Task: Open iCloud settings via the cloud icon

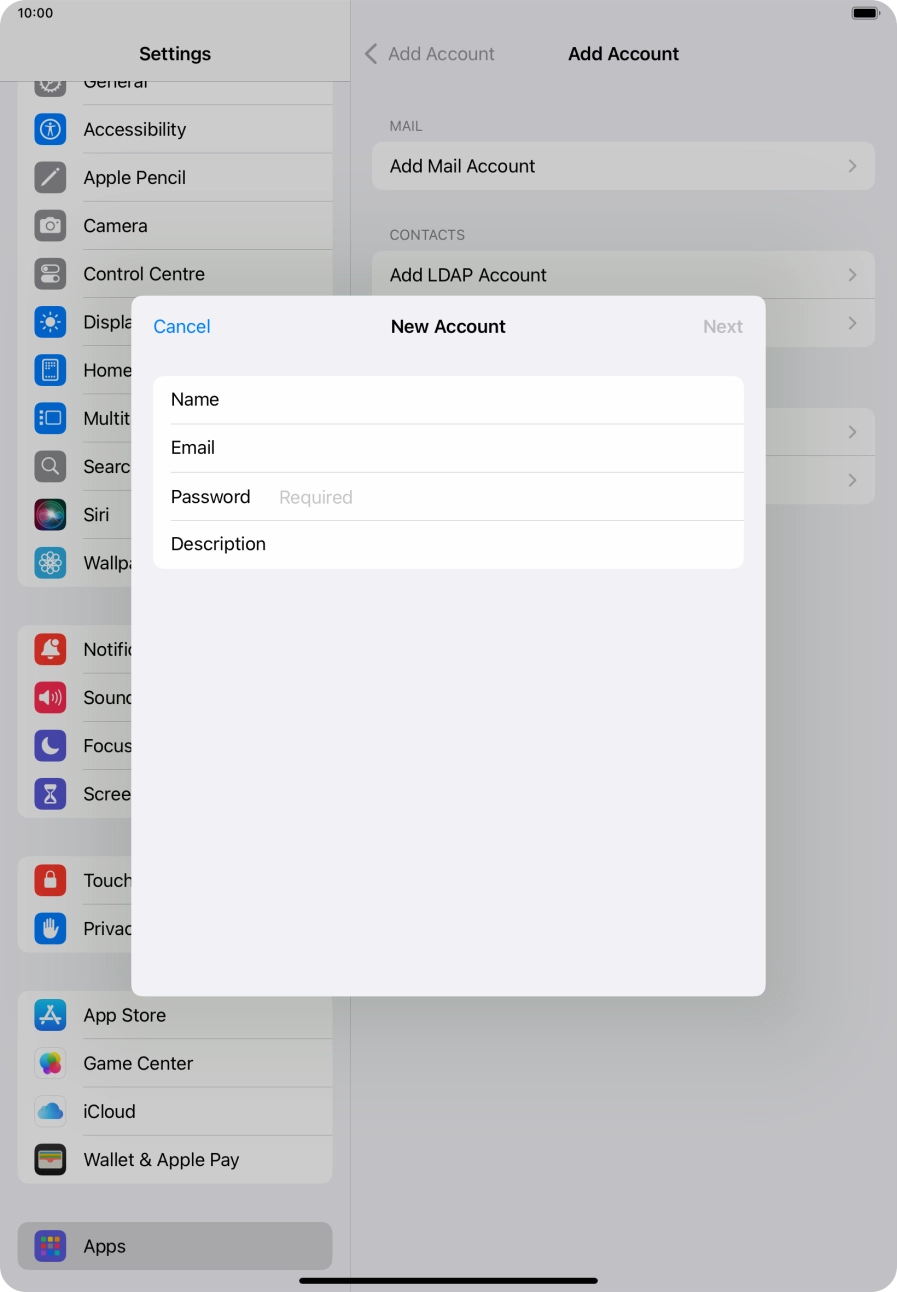Action: (50, 1111)
